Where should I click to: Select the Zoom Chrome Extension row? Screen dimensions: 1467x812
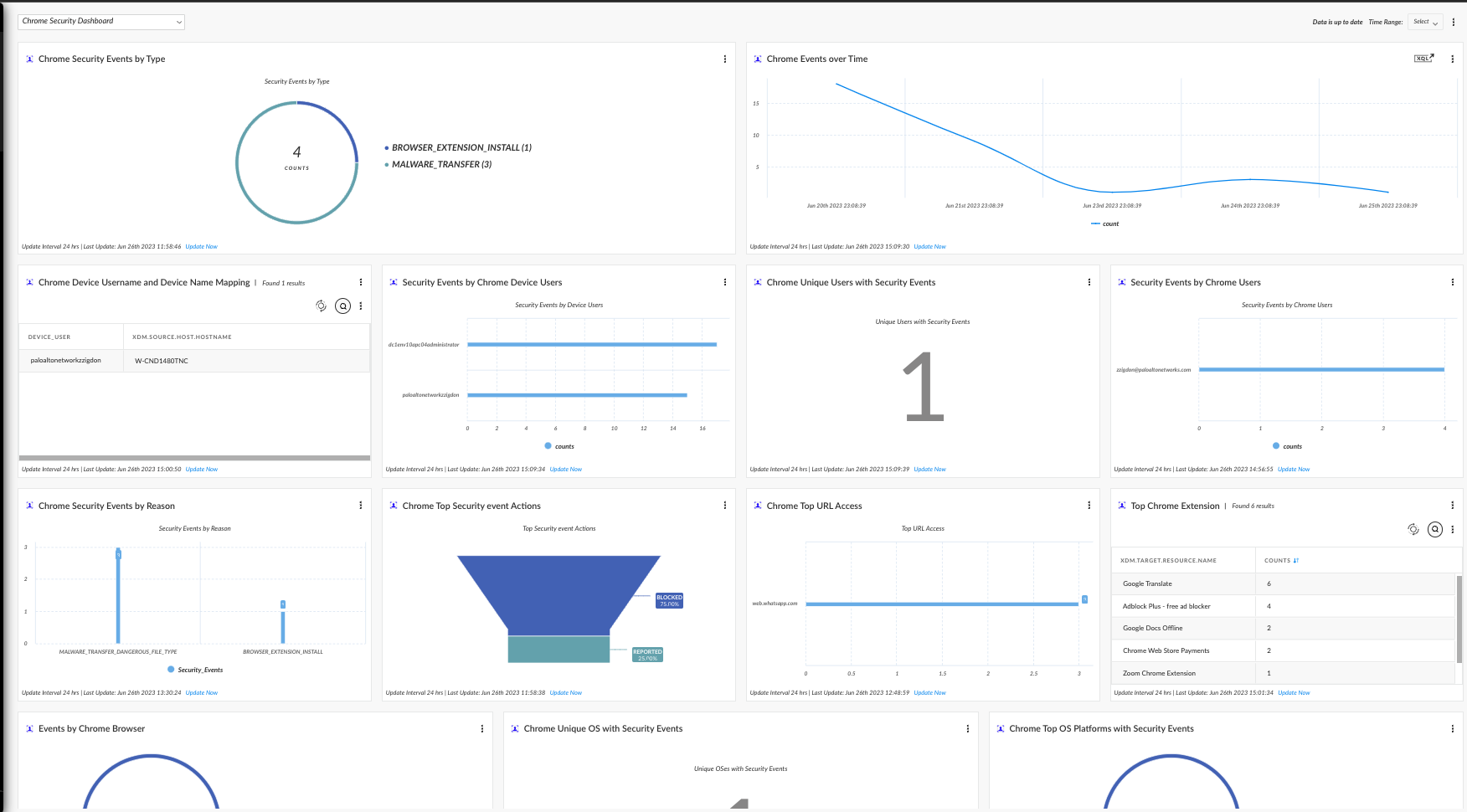1284,673
